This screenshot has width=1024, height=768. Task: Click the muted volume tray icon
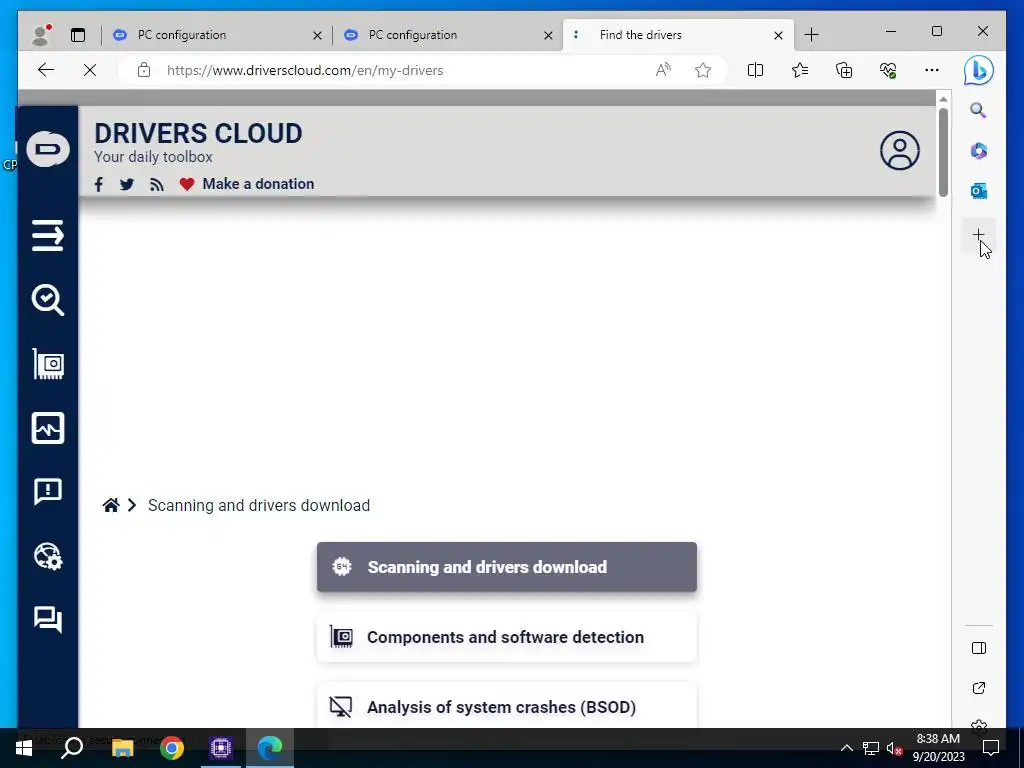[894, 748]
